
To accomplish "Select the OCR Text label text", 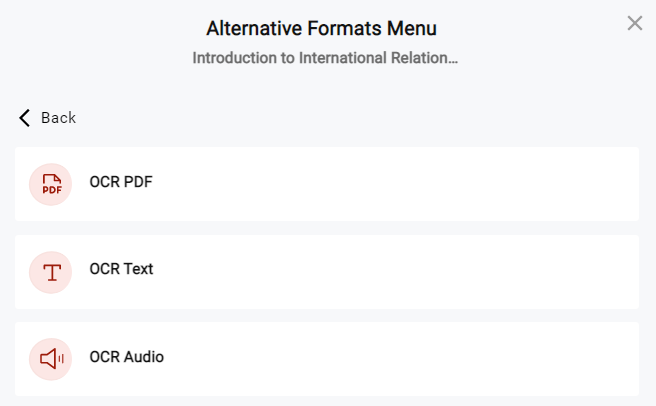I will [121, 269].
